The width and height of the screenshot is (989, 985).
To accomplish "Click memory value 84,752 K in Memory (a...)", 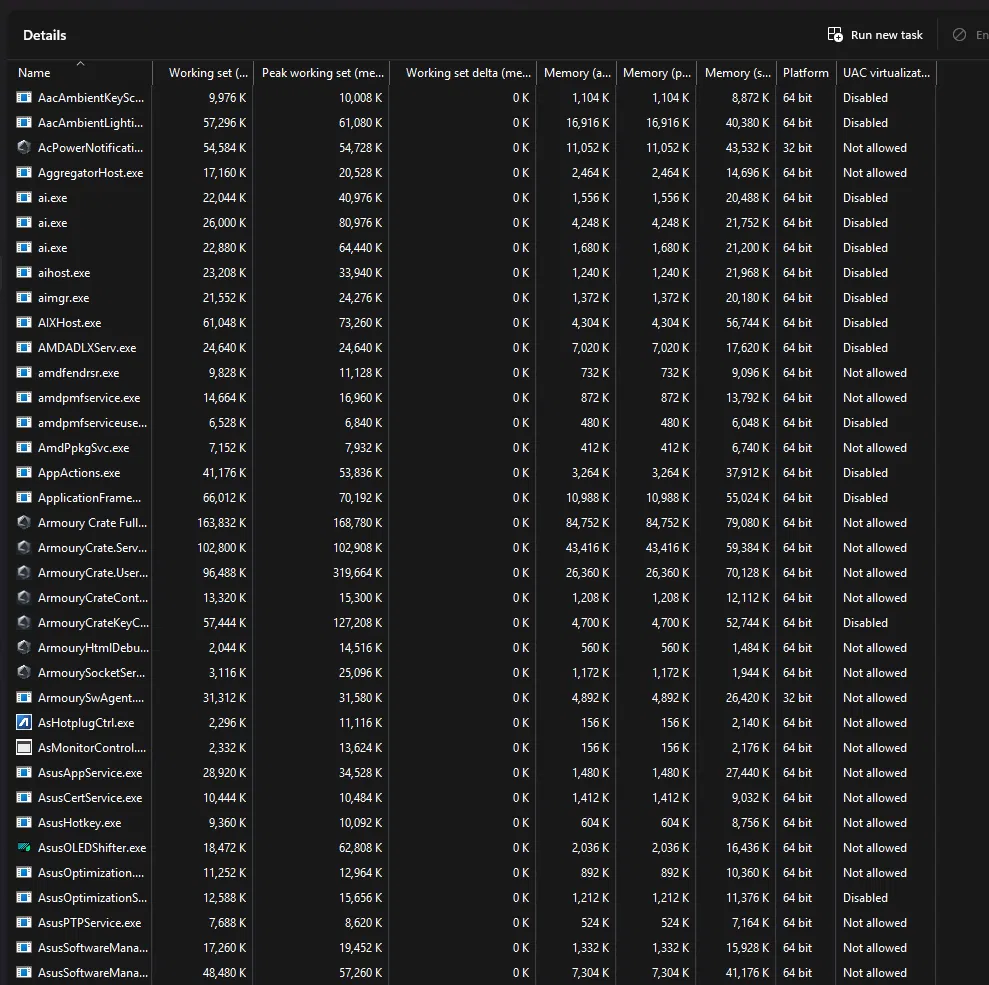I will pos(587,523).
